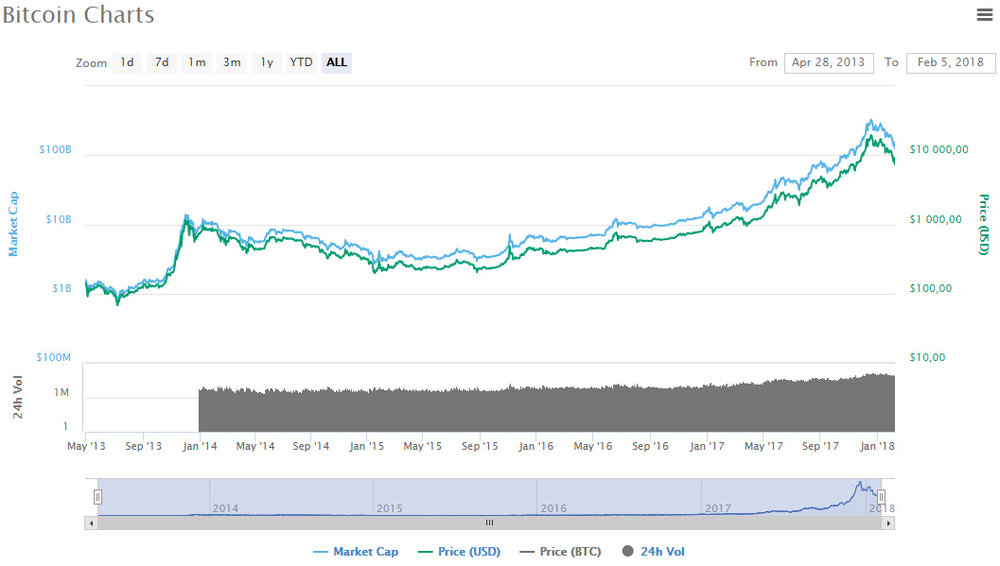Set zoom to 1d
The width and height of the screenshot is (1000, 566).
pos(127,63)
